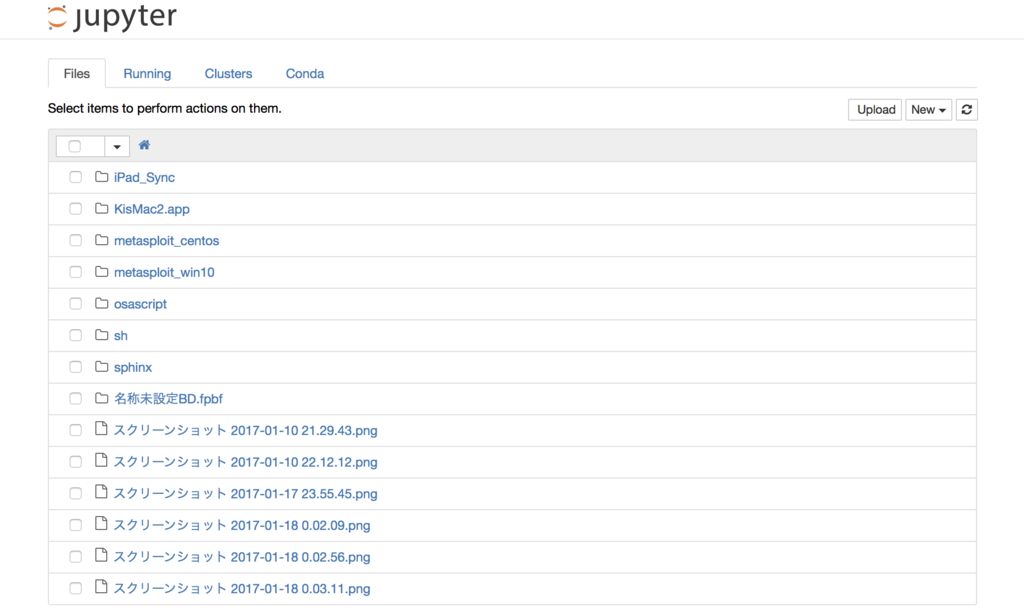Click the Jupyter logo
This screenshot has height=614, width=1024.
click(112, 17)
